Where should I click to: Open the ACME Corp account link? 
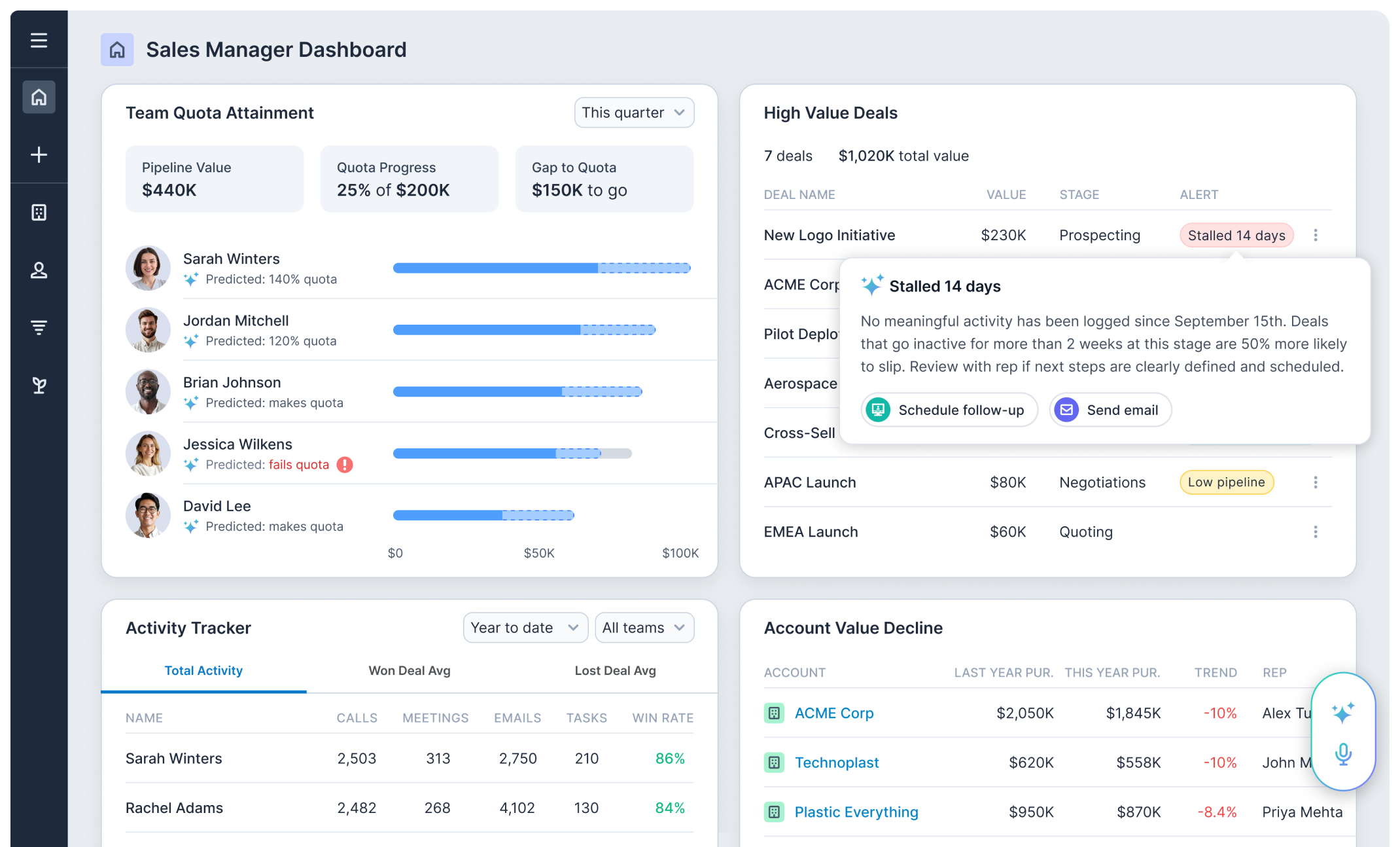coord(834,713)
